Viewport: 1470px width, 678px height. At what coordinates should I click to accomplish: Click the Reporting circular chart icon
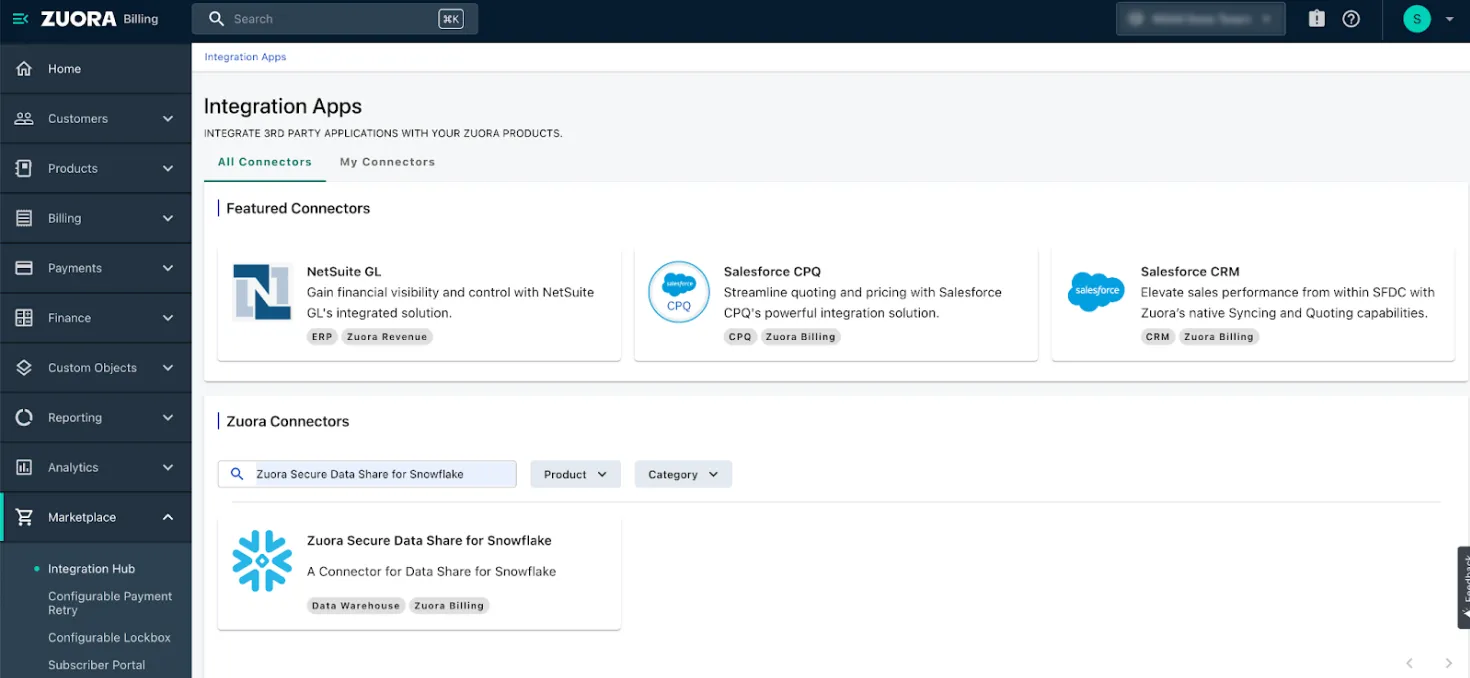tap(24, 418)
